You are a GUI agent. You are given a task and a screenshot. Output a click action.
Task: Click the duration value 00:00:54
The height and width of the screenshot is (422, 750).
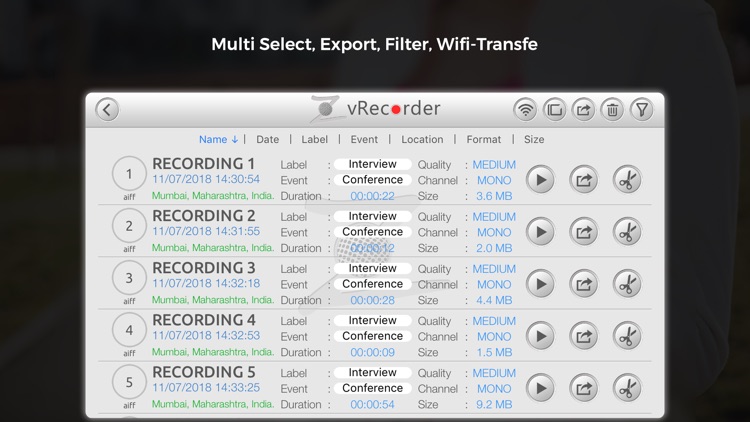click(373, 405)
